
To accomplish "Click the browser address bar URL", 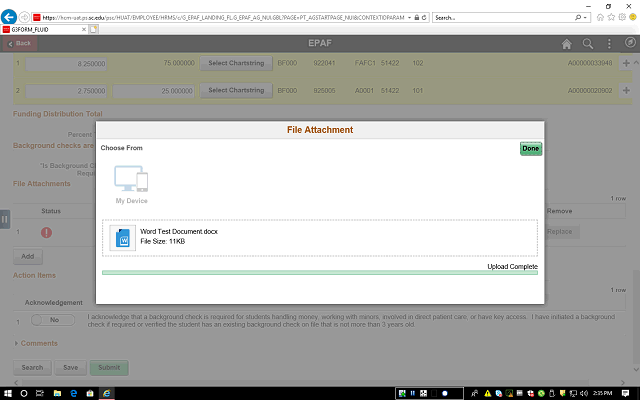I will pyautogui.click(x=223, y=18).
